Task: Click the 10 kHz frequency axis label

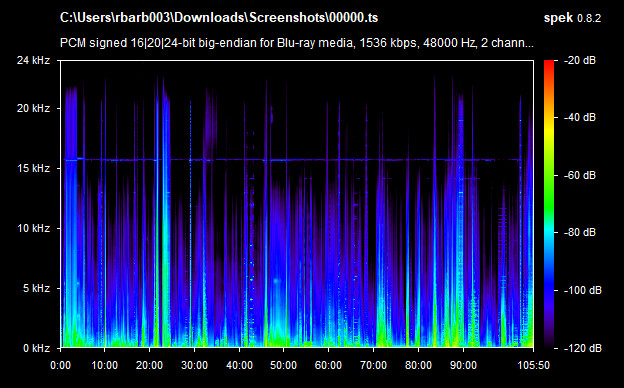Action: (33, 228)
